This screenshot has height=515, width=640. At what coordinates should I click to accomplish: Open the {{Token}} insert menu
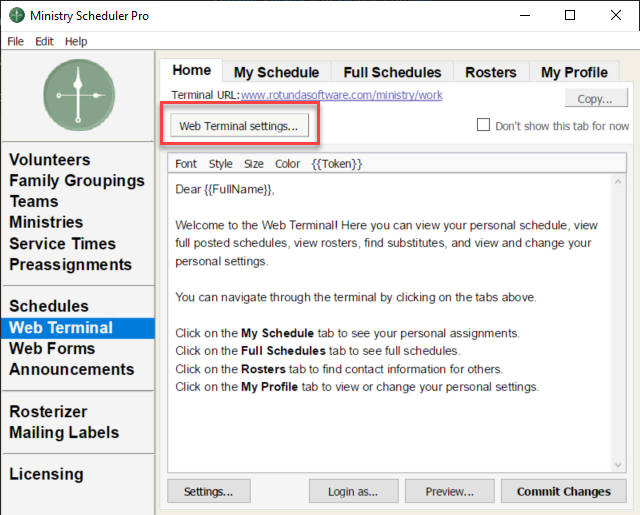click(337, 164)
